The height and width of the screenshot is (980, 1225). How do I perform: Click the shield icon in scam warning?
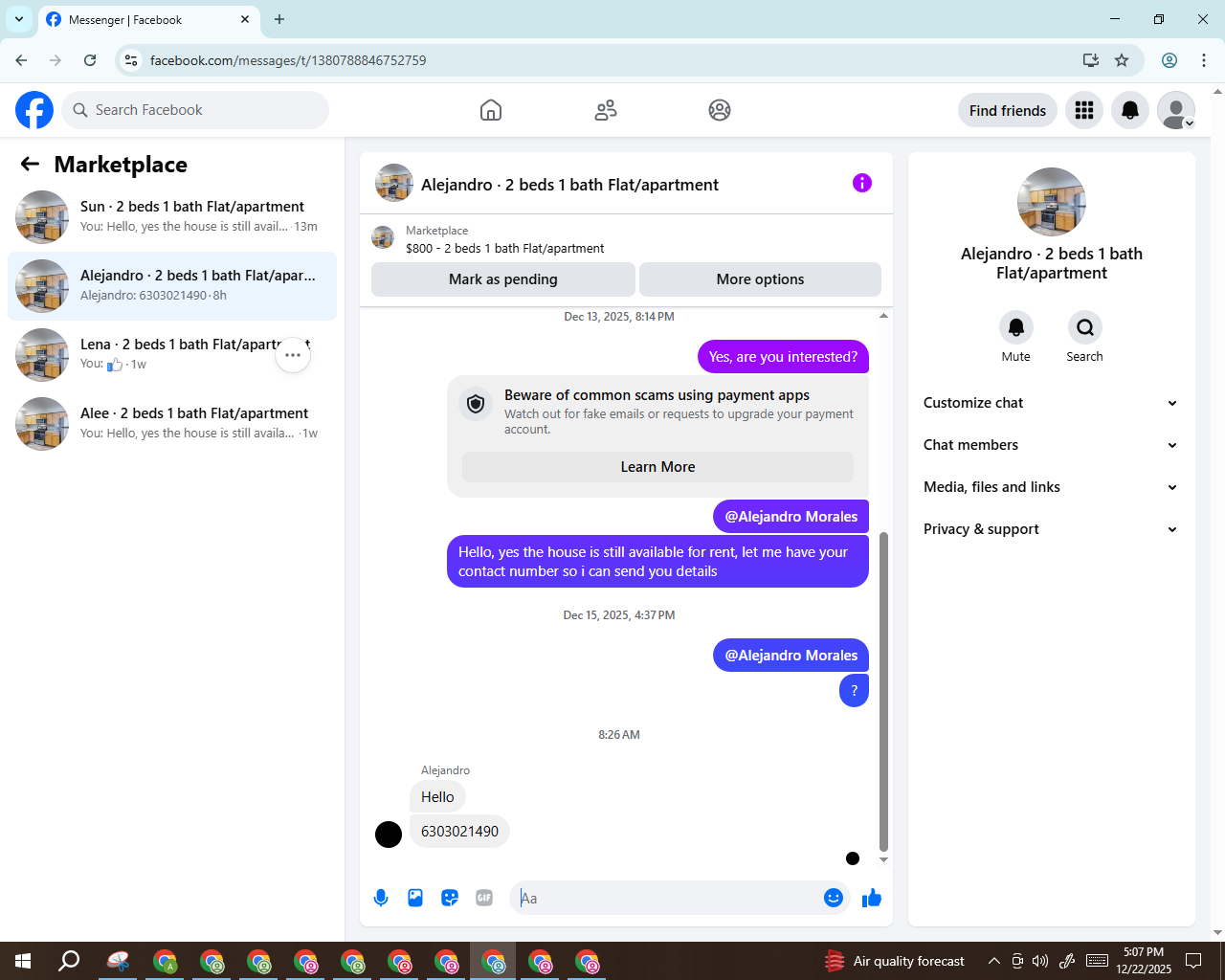pyautogui.click(x=476, y=404)
